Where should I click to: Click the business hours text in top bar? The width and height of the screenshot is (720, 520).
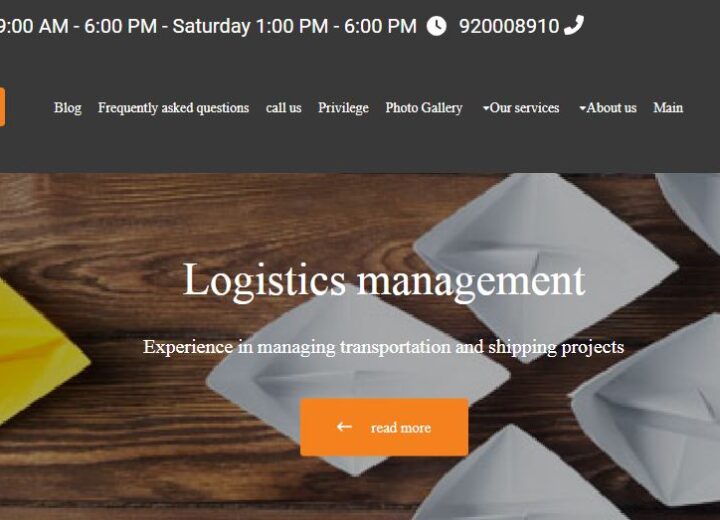coord(208,26)
